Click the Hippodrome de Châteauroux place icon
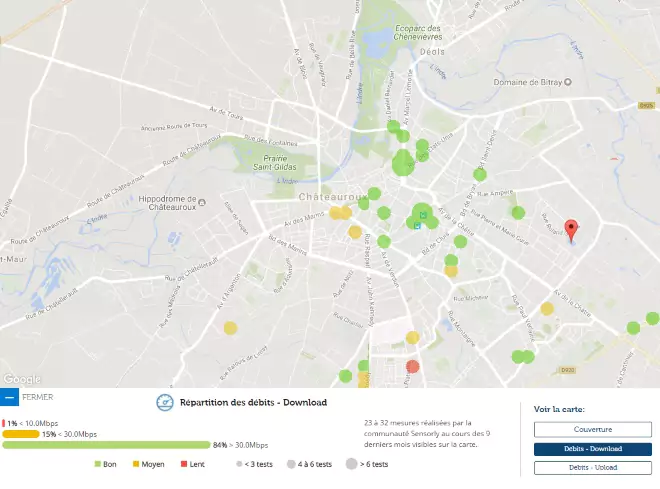This screenshot has width=660, height=489. click(x=202, y=203)
